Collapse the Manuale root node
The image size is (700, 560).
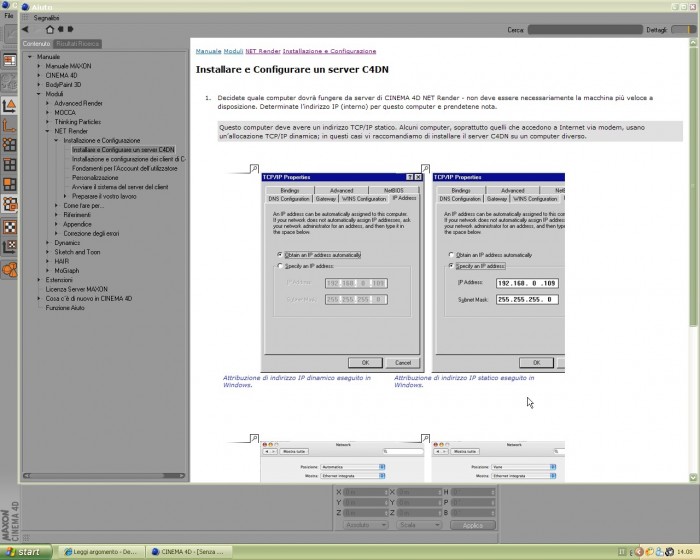(30, 57)
